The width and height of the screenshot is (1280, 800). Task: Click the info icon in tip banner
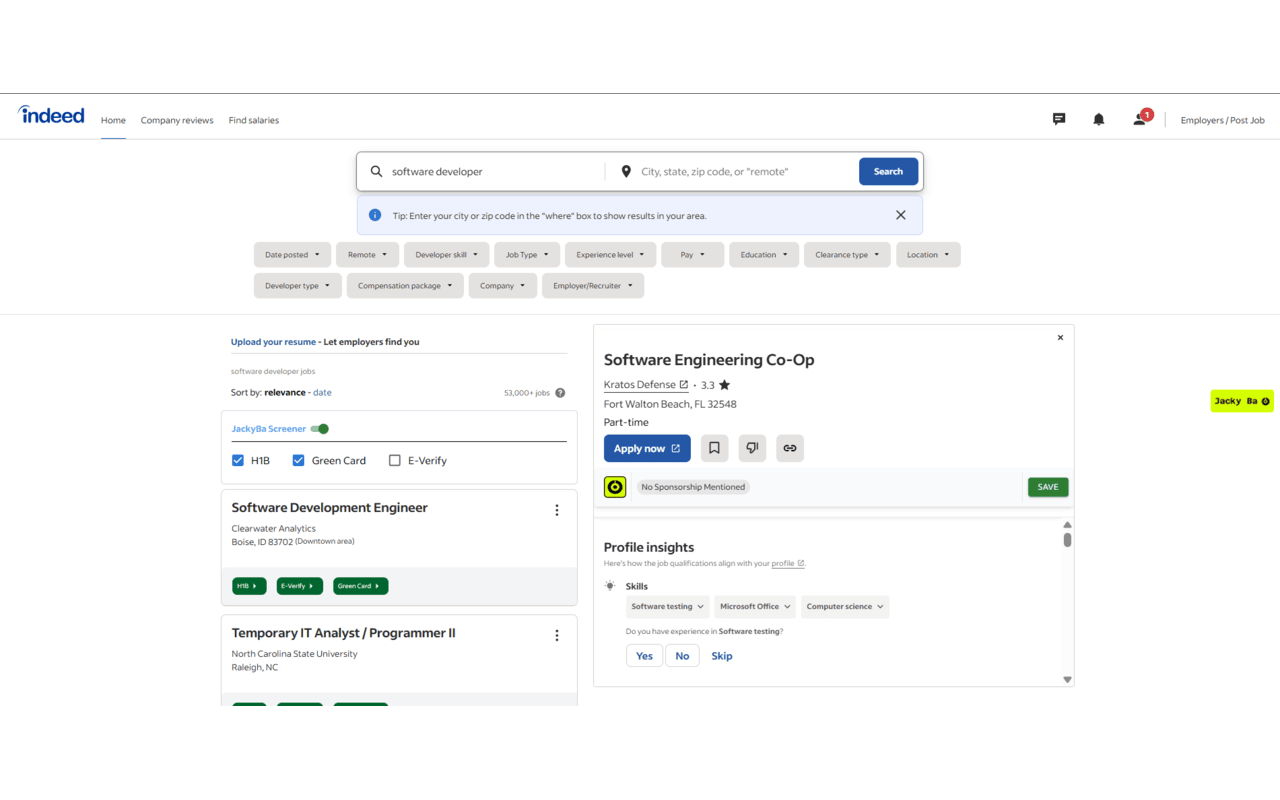tap(375, 215)
